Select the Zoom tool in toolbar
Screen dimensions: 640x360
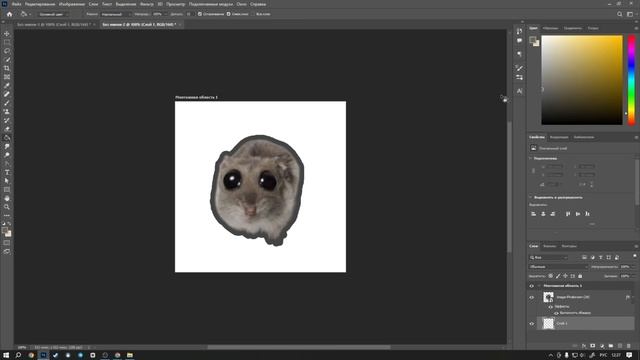(x=7, y=207)
